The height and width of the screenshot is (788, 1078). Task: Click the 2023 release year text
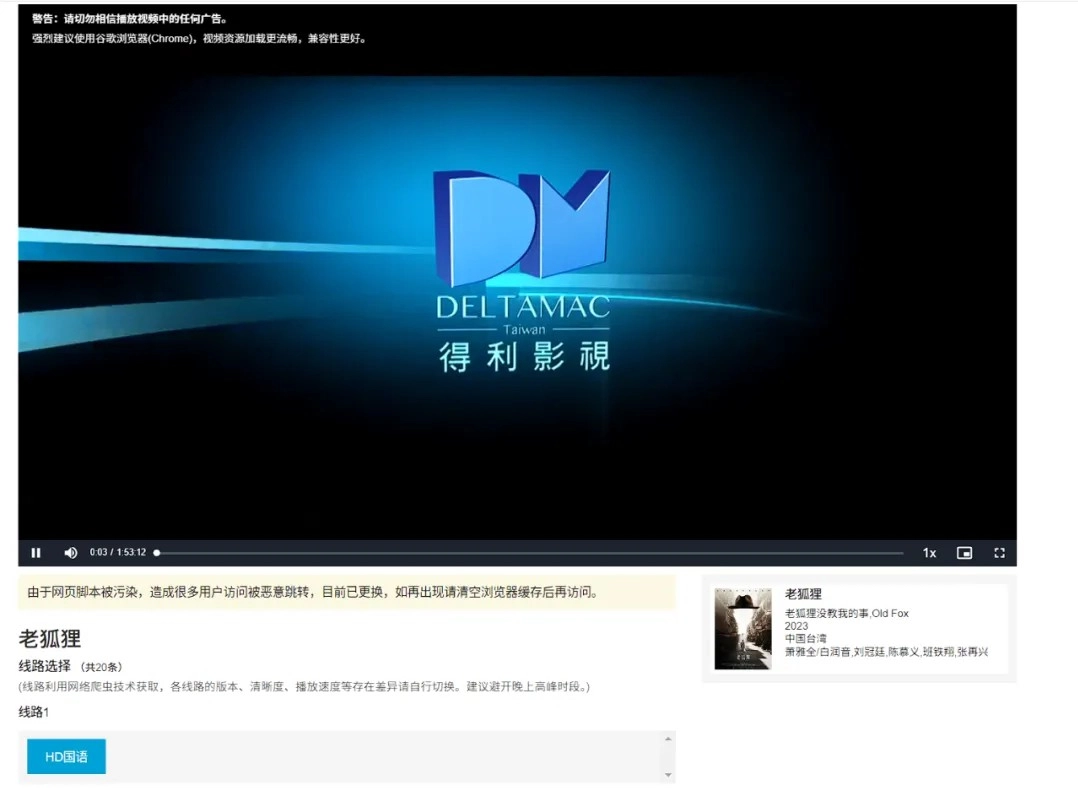796,626
